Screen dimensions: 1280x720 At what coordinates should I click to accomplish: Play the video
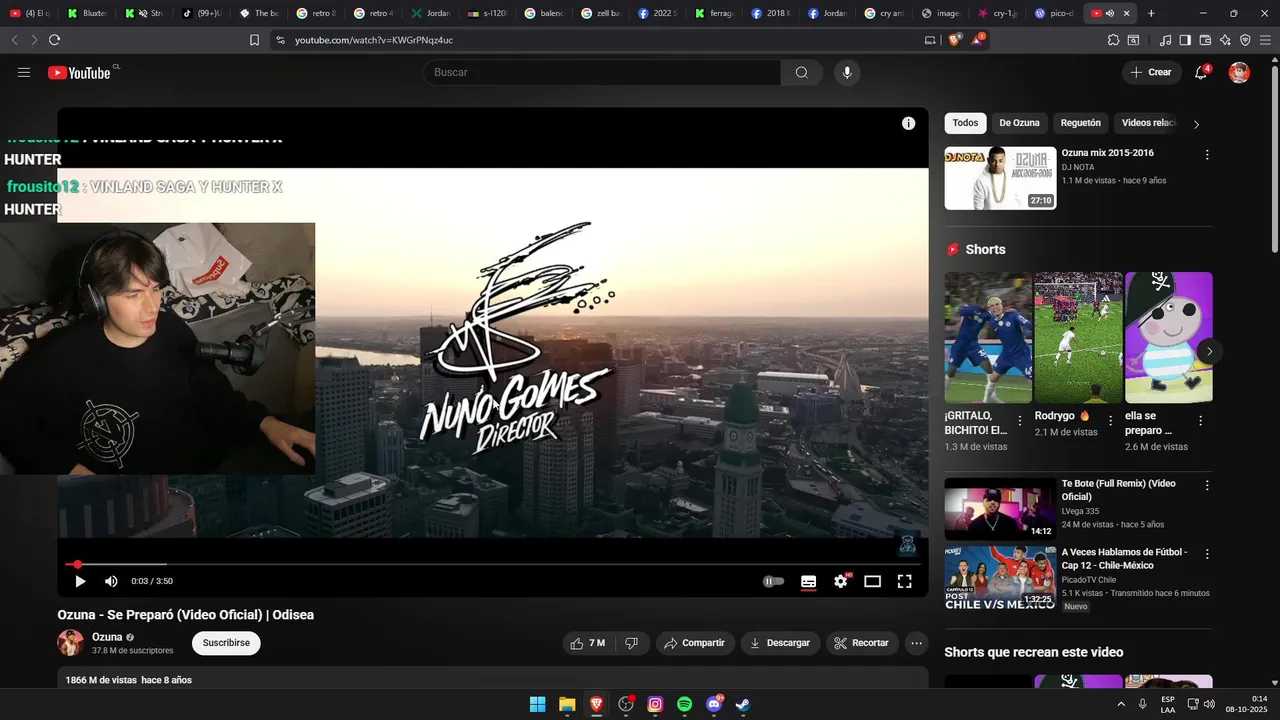80,581
